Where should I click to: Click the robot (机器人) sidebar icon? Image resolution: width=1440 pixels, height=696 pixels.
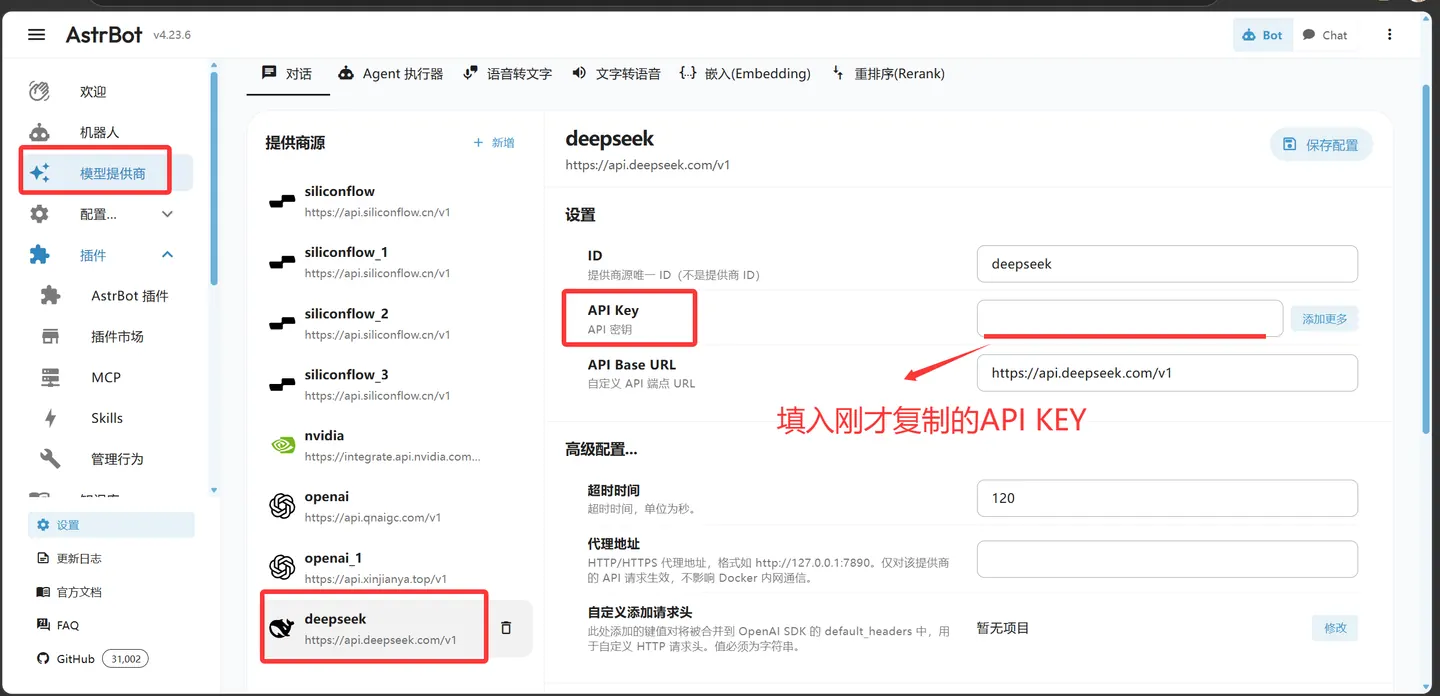[39, 132]
